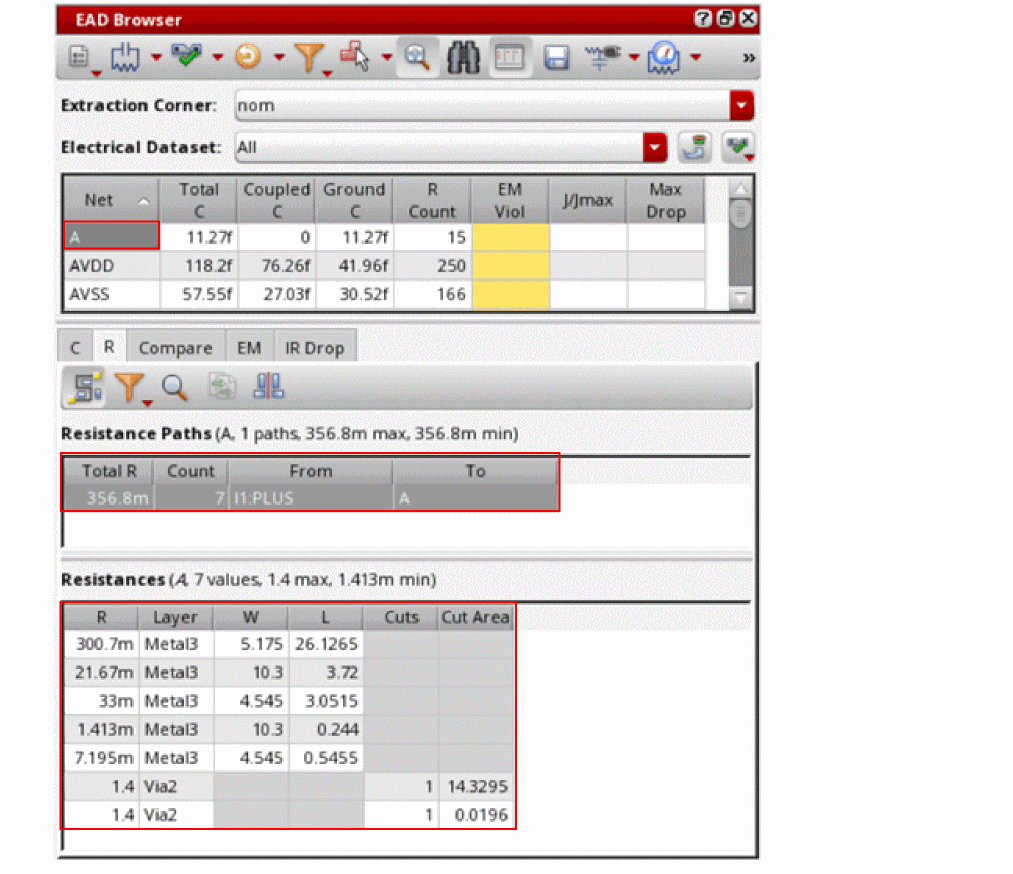1013x874 pixels.
Task: Click the parasitic capacitor network icon
Action: pyautogui.click(x=602, y=56)
